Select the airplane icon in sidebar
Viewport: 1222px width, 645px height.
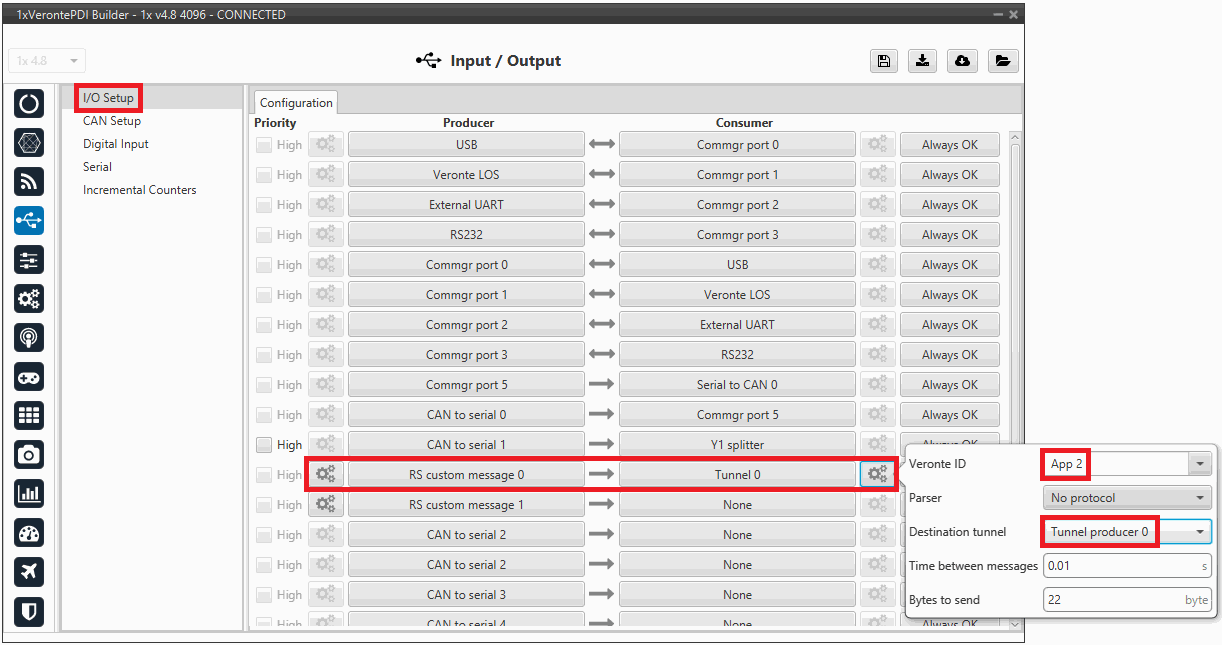29,572
